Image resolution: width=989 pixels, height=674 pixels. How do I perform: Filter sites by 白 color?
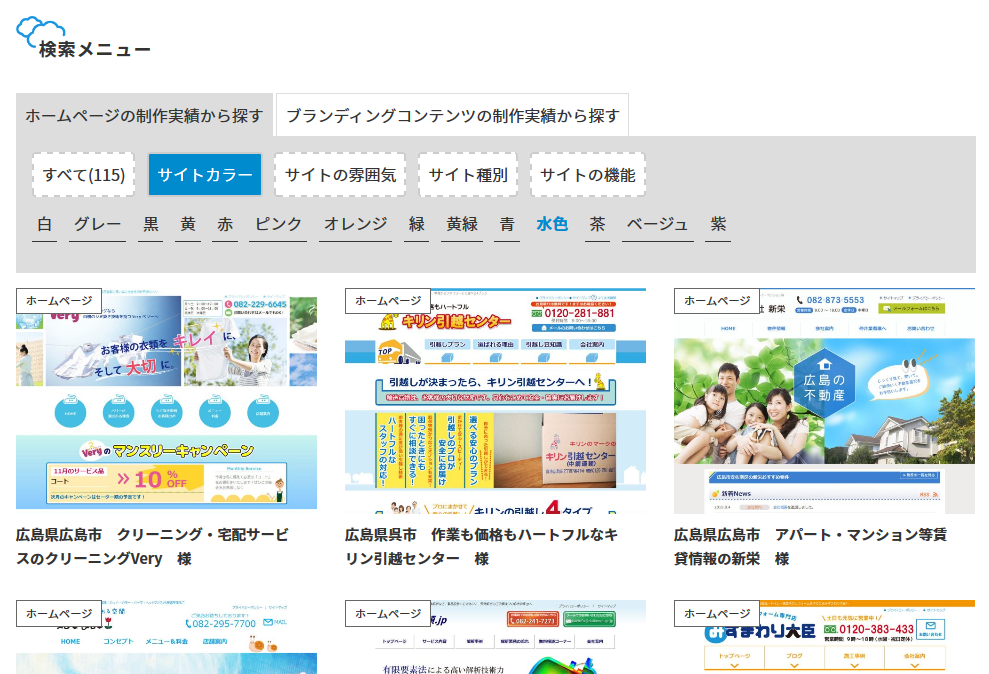point(44,224)
